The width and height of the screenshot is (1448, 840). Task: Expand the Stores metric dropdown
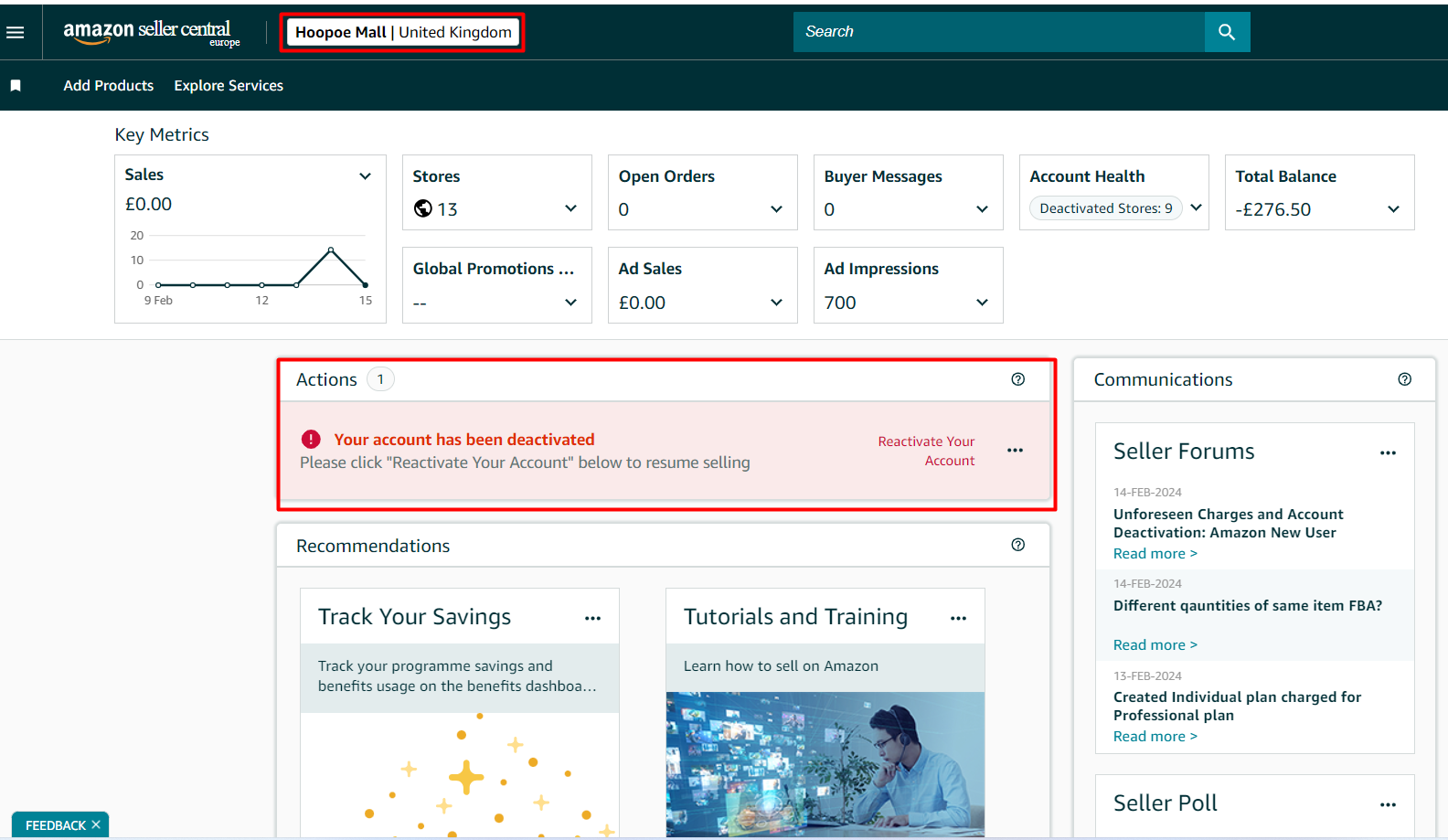click(570, 208)
